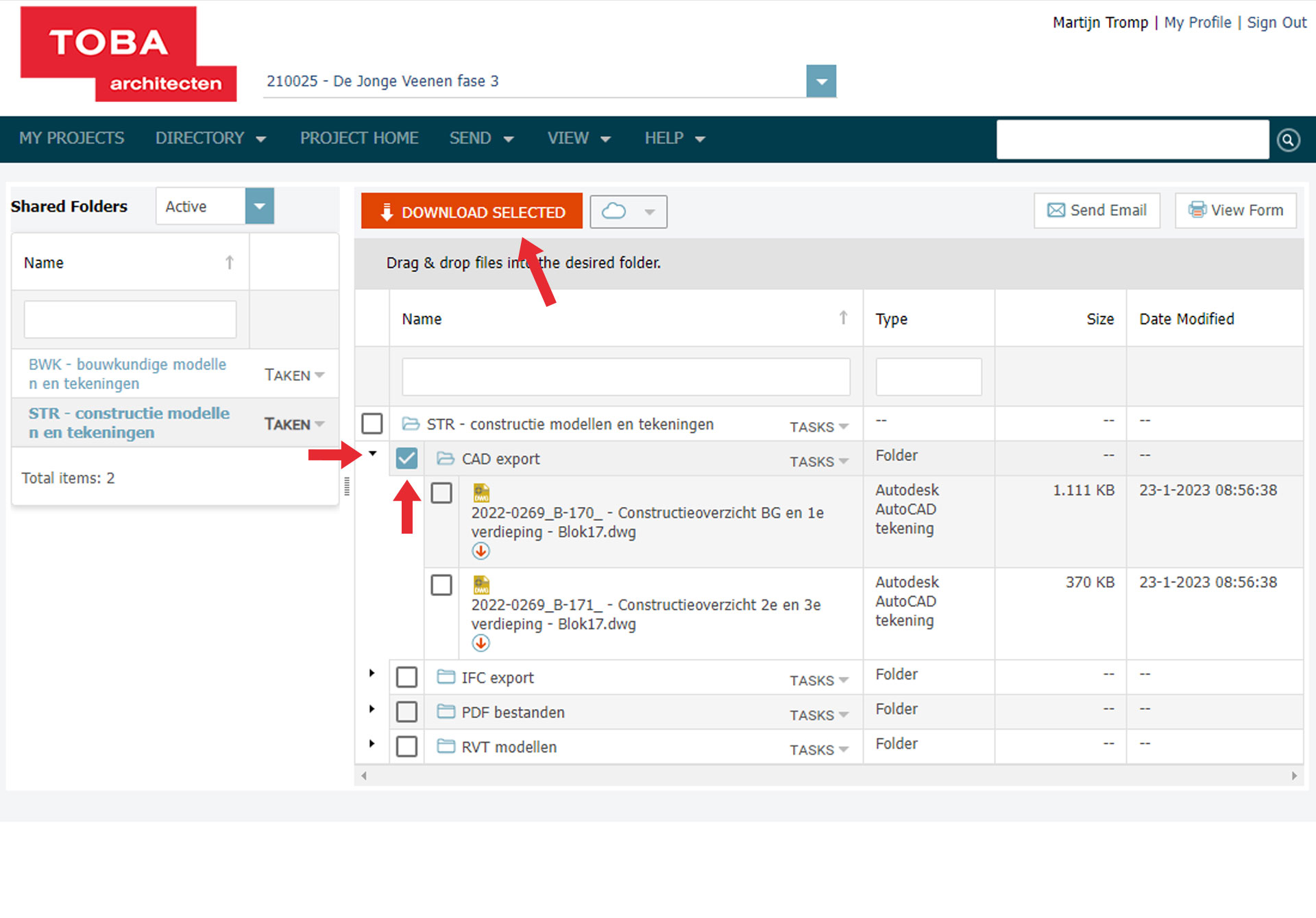Image resolution: width=1316 pixels, height=918 pixels.
Task: Open the project selector dropdown arrow
Action: (x=821, y=82)
